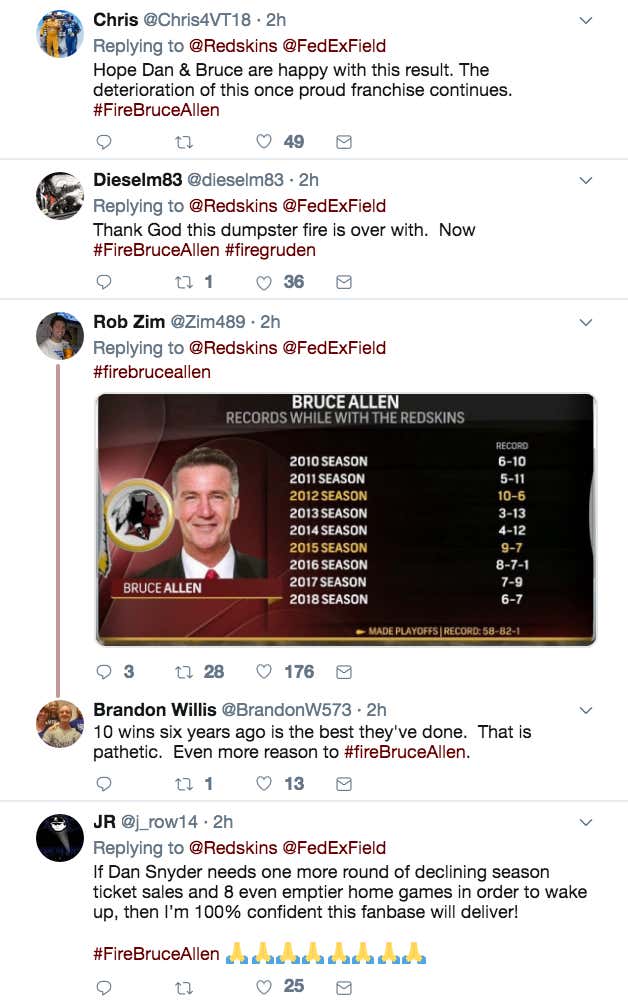628x1000 pixels.
Task: Select the envelope icon under Rob Zim's tweet
Action: click(x=343, y=671)
